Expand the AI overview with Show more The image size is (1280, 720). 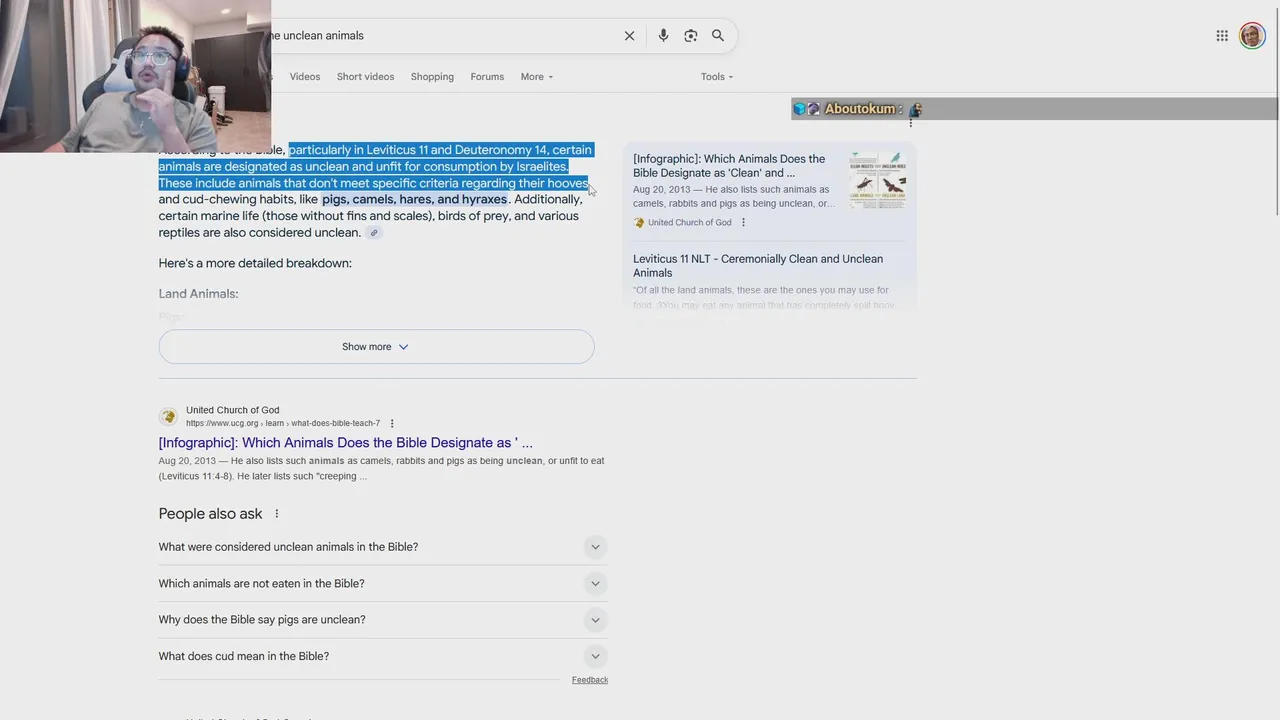tap(376, 347)
